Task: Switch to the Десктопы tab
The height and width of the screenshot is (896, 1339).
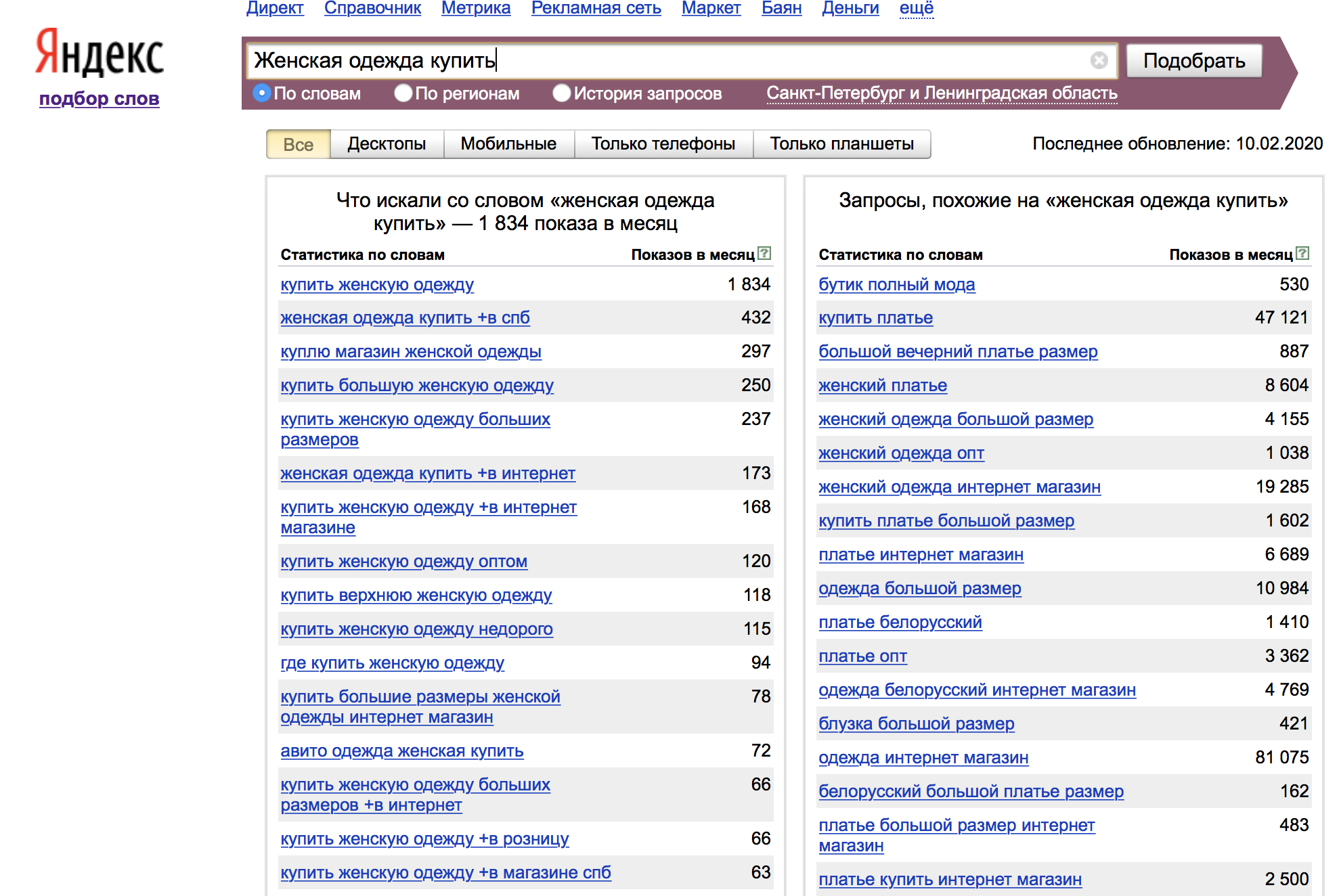Action: 387,144
